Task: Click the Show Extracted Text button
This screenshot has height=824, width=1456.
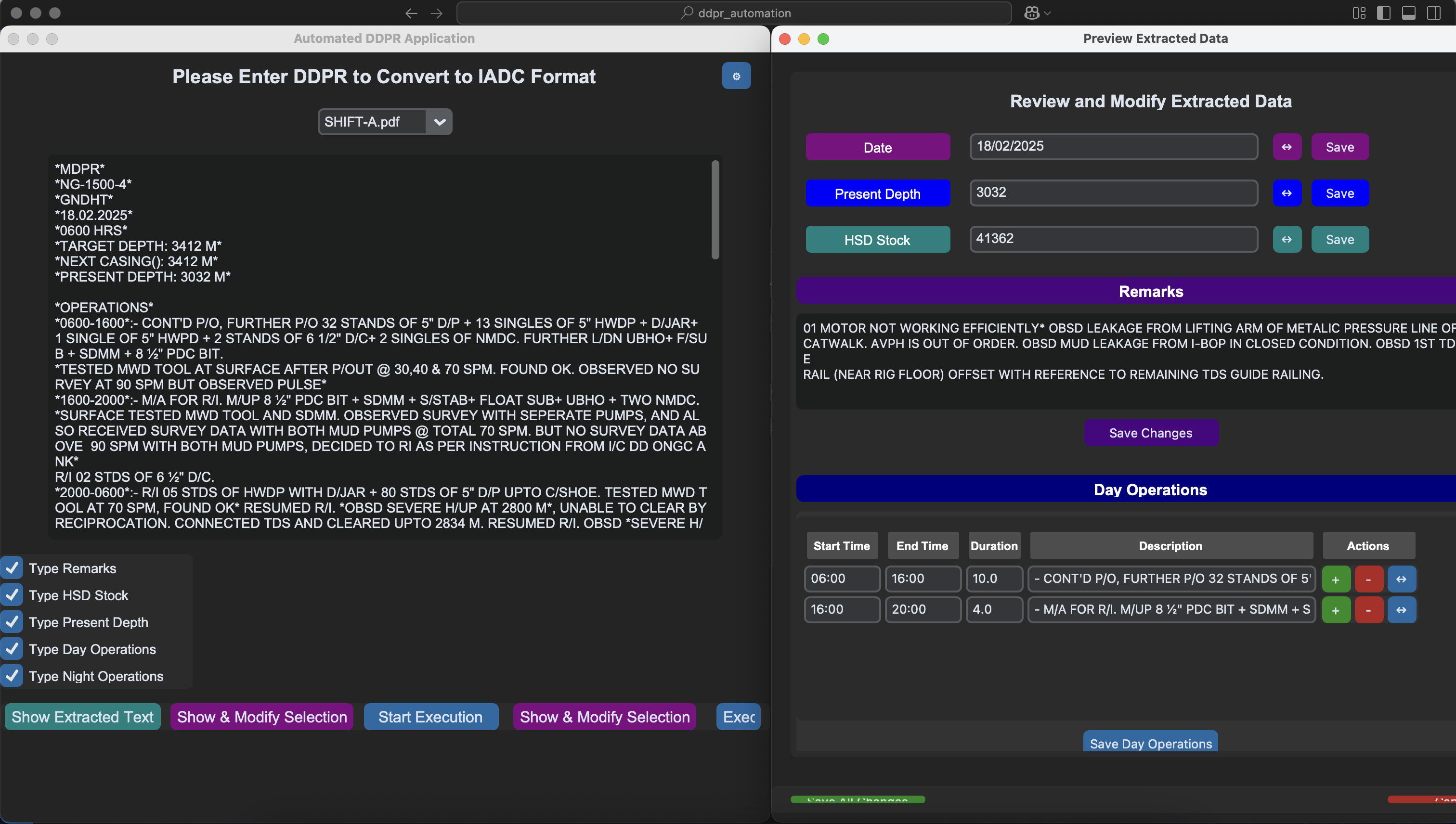Action: tap(83, 717)
